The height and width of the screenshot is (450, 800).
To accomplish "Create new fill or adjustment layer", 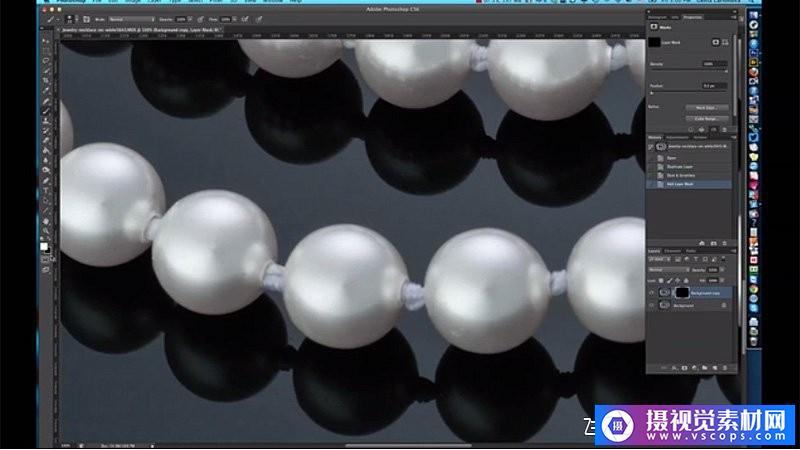I will click(694, 368).
